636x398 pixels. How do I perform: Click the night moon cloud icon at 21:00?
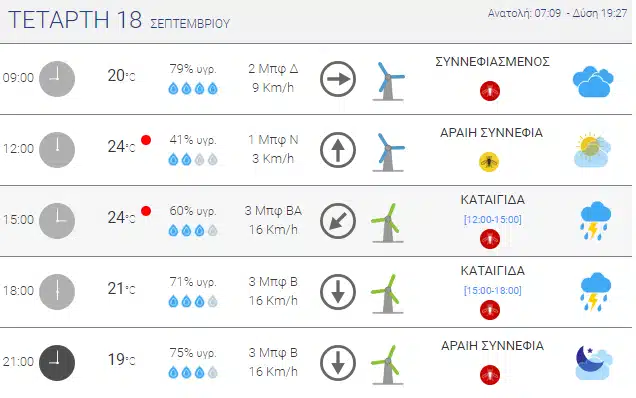pyautogui.click(x=594, y=362)
